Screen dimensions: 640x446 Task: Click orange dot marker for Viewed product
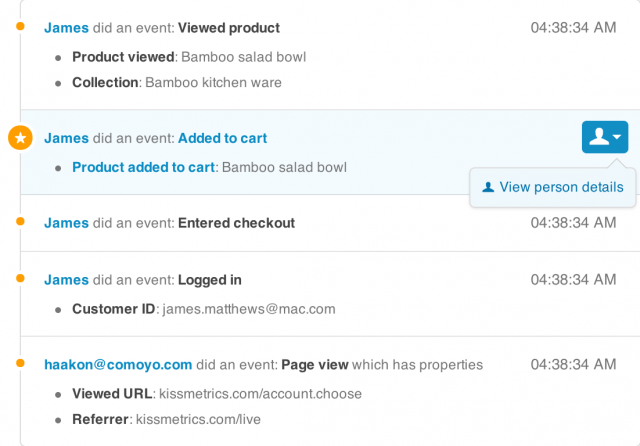(20, 27)
